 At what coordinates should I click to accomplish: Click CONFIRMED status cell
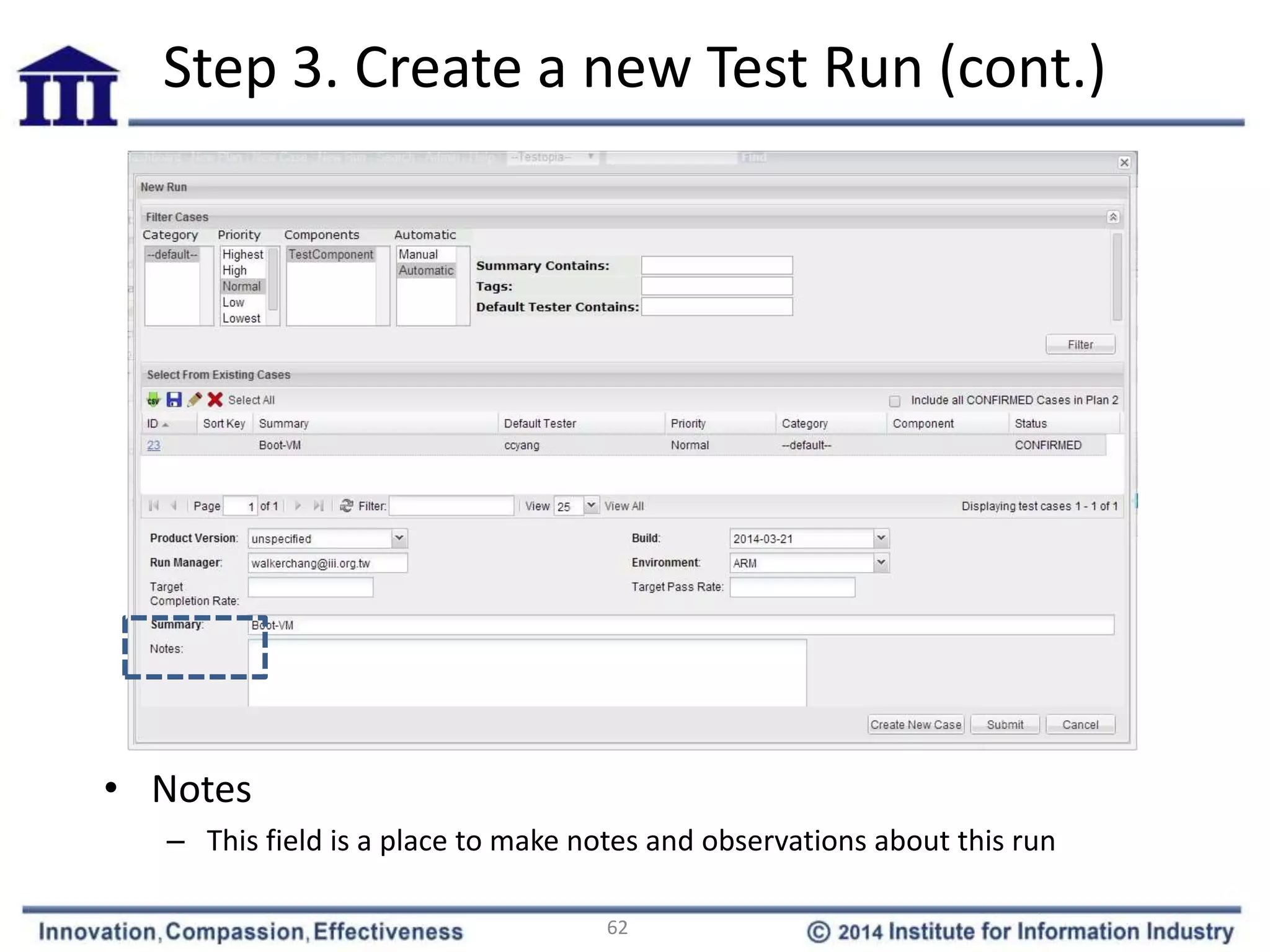(x=1048, y=445)
